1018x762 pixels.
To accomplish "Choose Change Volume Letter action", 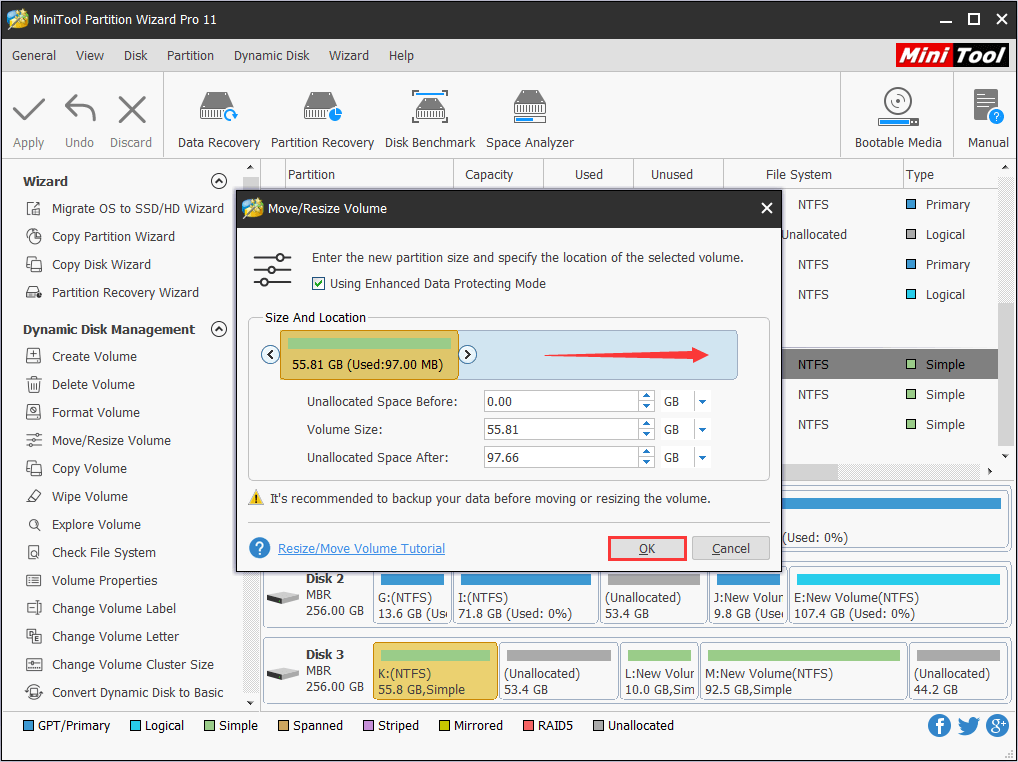I will pyautogui.click(x=102, y=635).
